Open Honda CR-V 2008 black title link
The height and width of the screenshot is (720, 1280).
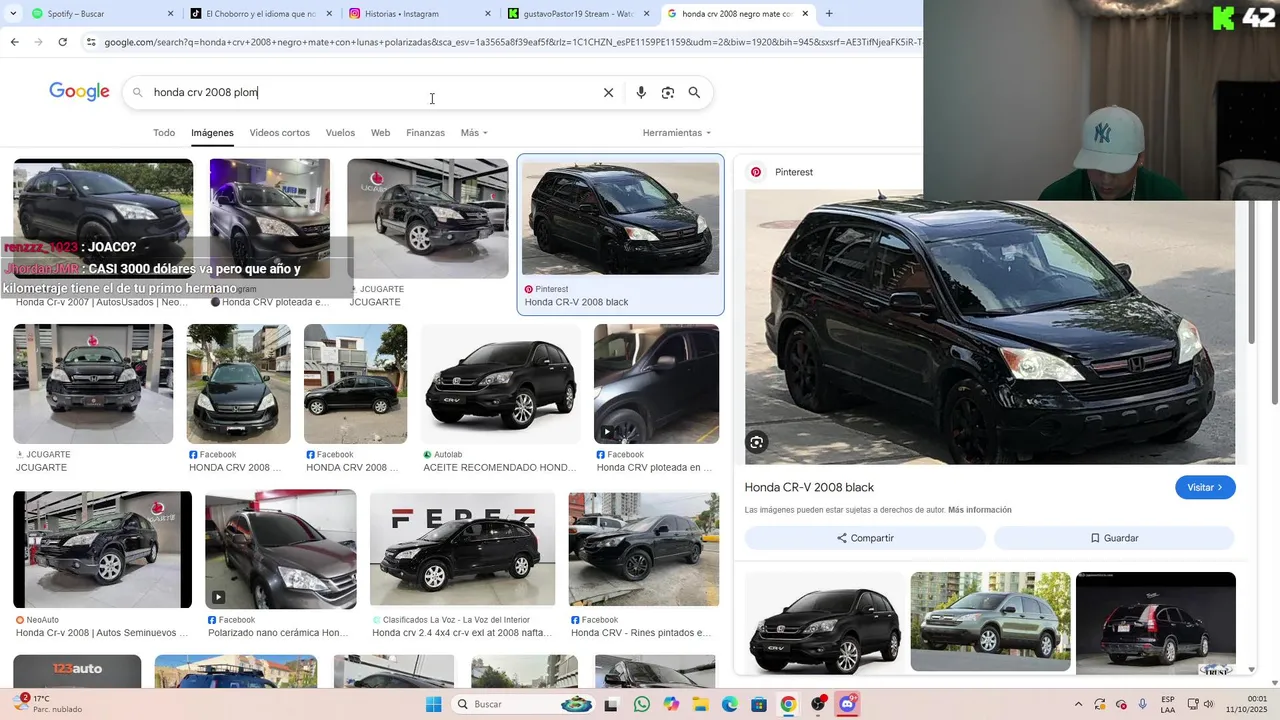[x=809, y=487]
